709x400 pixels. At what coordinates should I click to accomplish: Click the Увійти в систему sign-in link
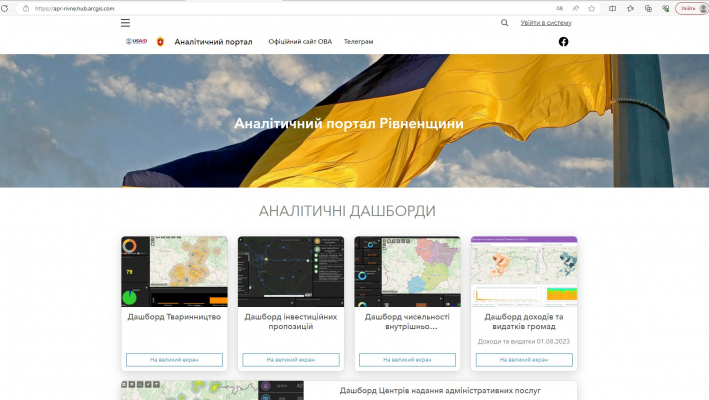(545, 22)
